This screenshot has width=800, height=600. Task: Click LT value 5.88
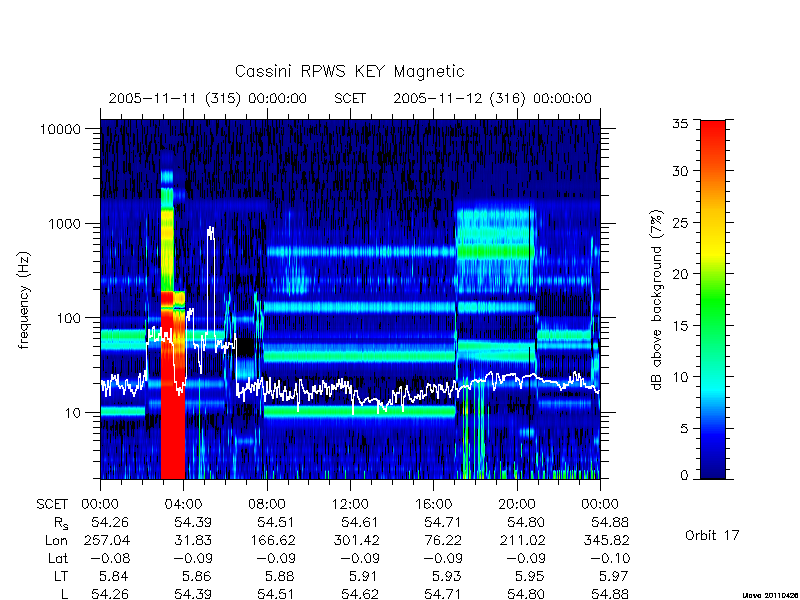pyautogui.click(x=280, y=577)
